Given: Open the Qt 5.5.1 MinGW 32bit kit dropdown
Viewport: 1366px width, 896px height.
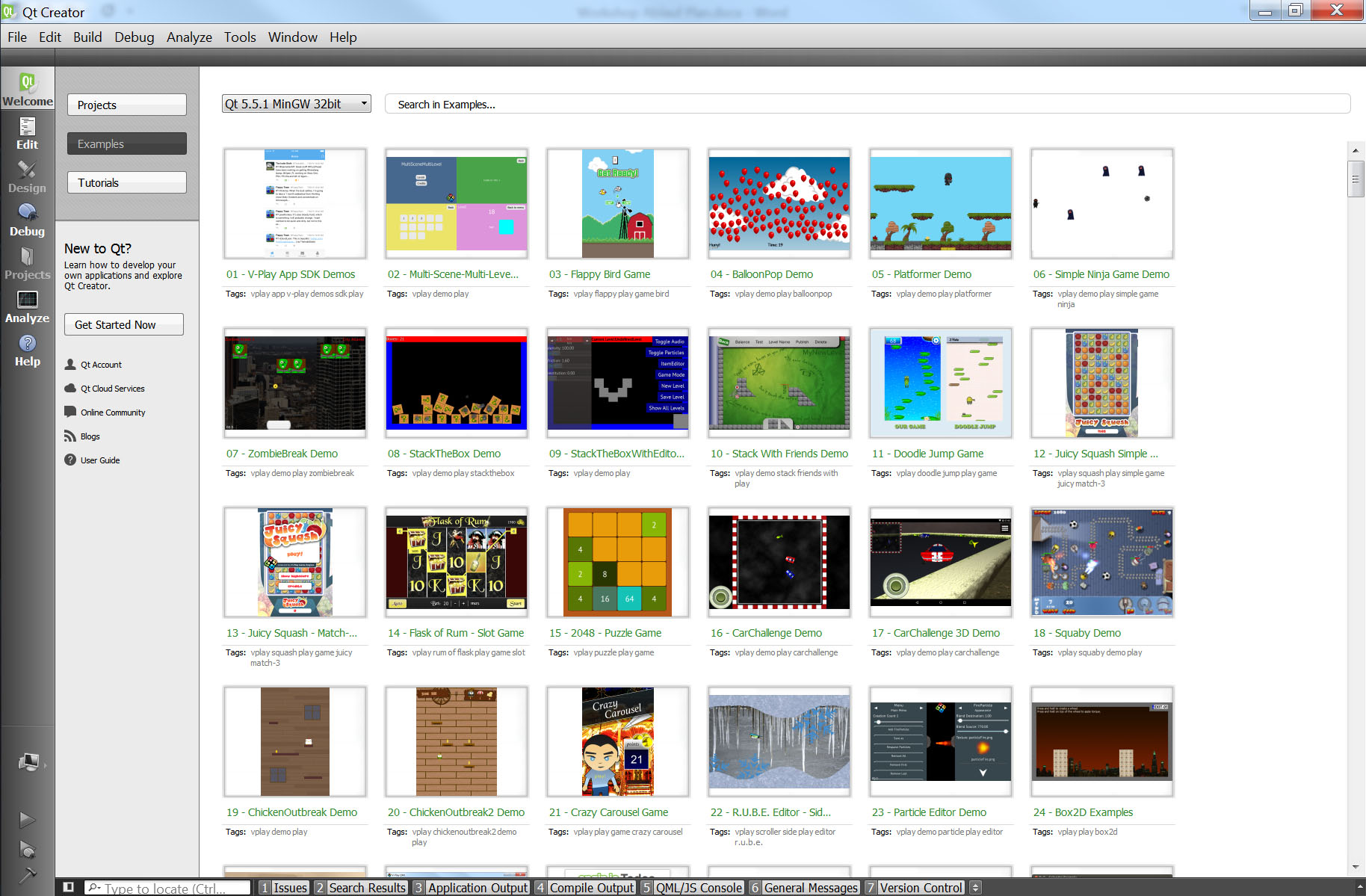Looking at the screenshot, I should (296, 103).
